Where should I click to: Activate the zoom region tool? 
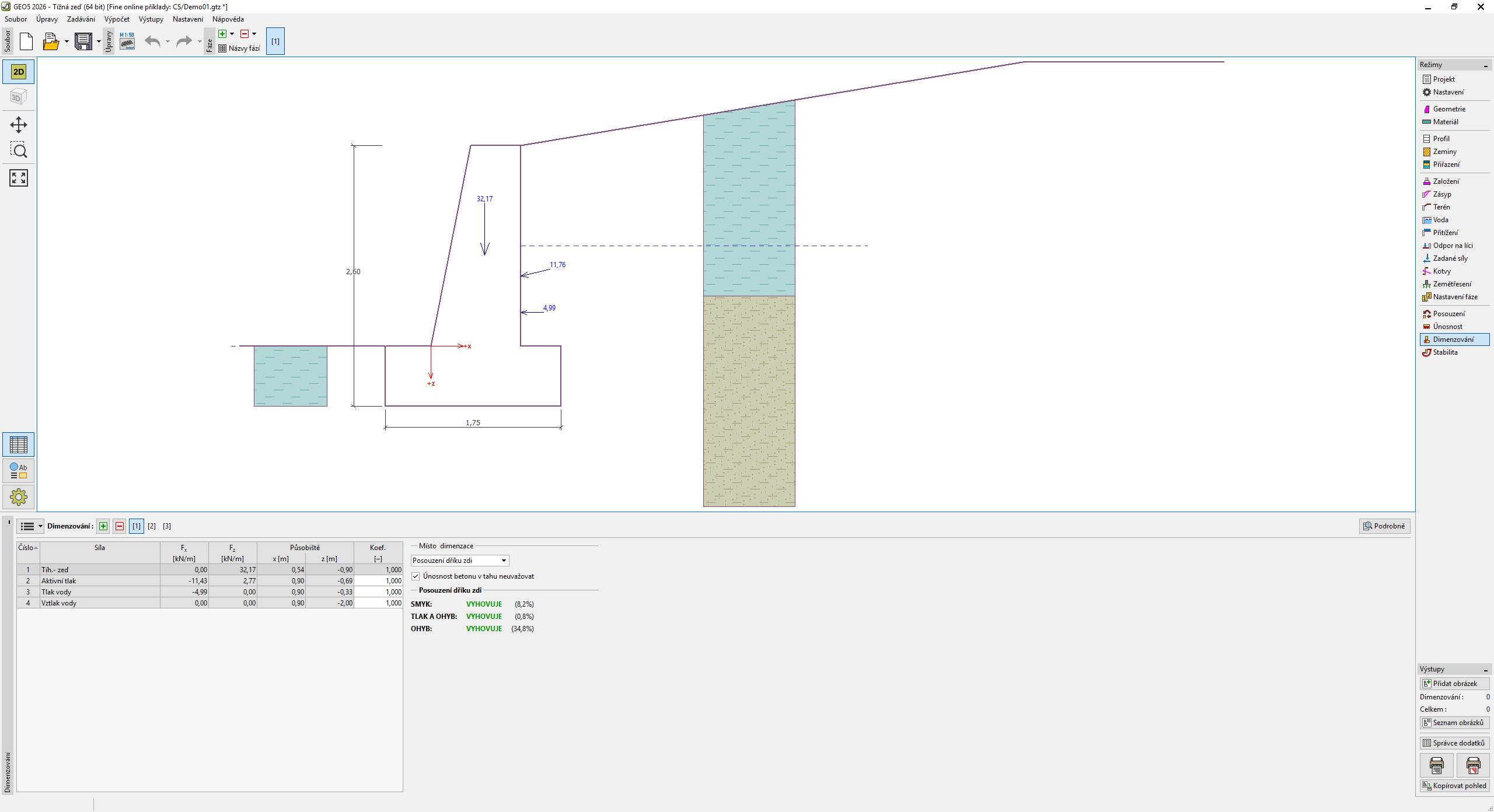[18, 150]
